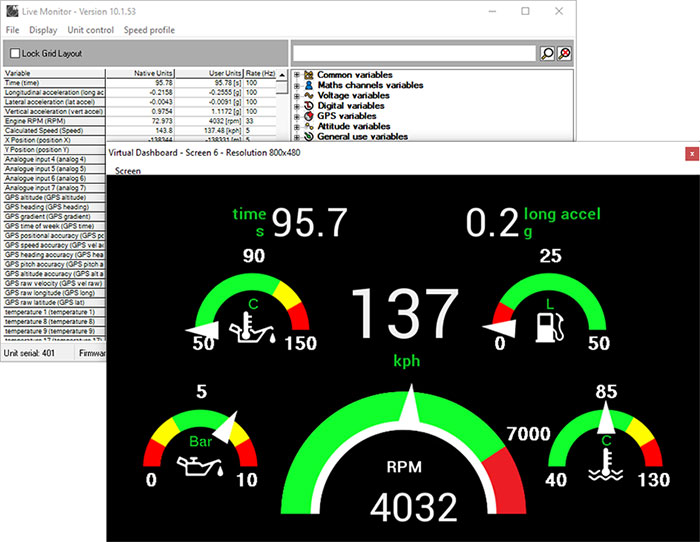Open the Screen menu in Virtual Dashboard
Viewport: 700px width, 542px height.
(128, 171)
